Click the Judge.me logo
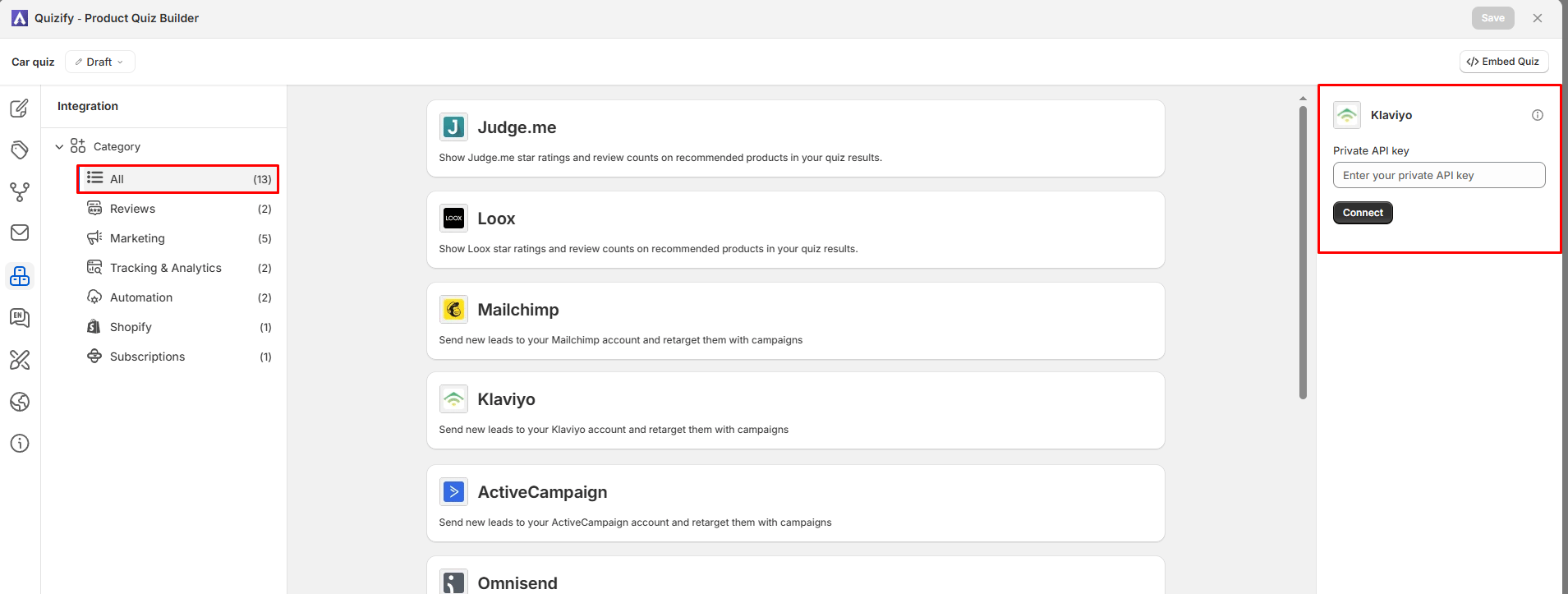This screenshot has height=594, width=1568. coord(453,127)
